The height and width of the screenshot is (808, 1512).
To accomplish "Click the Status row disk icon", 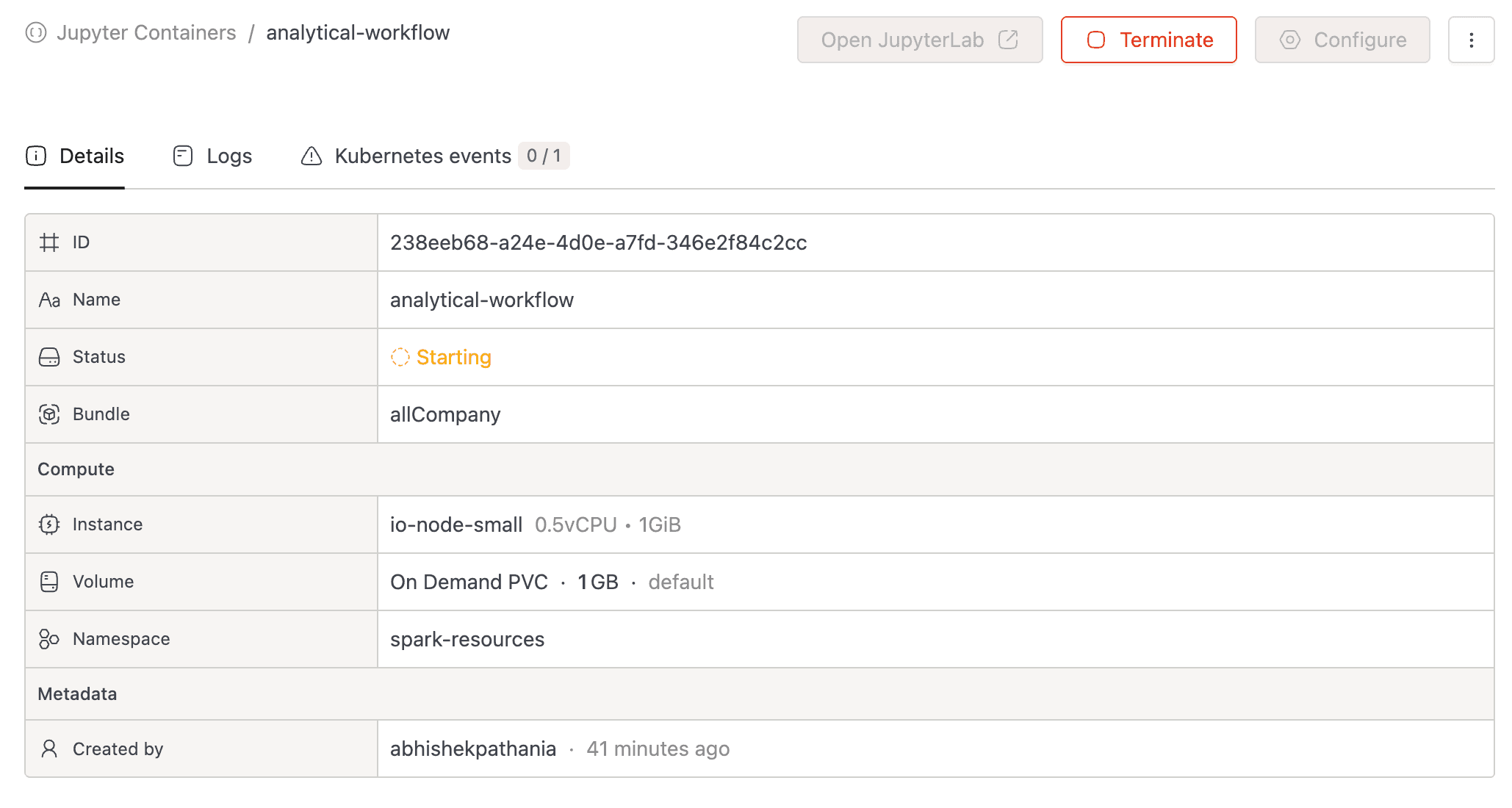I will click(x=49, y=357).
